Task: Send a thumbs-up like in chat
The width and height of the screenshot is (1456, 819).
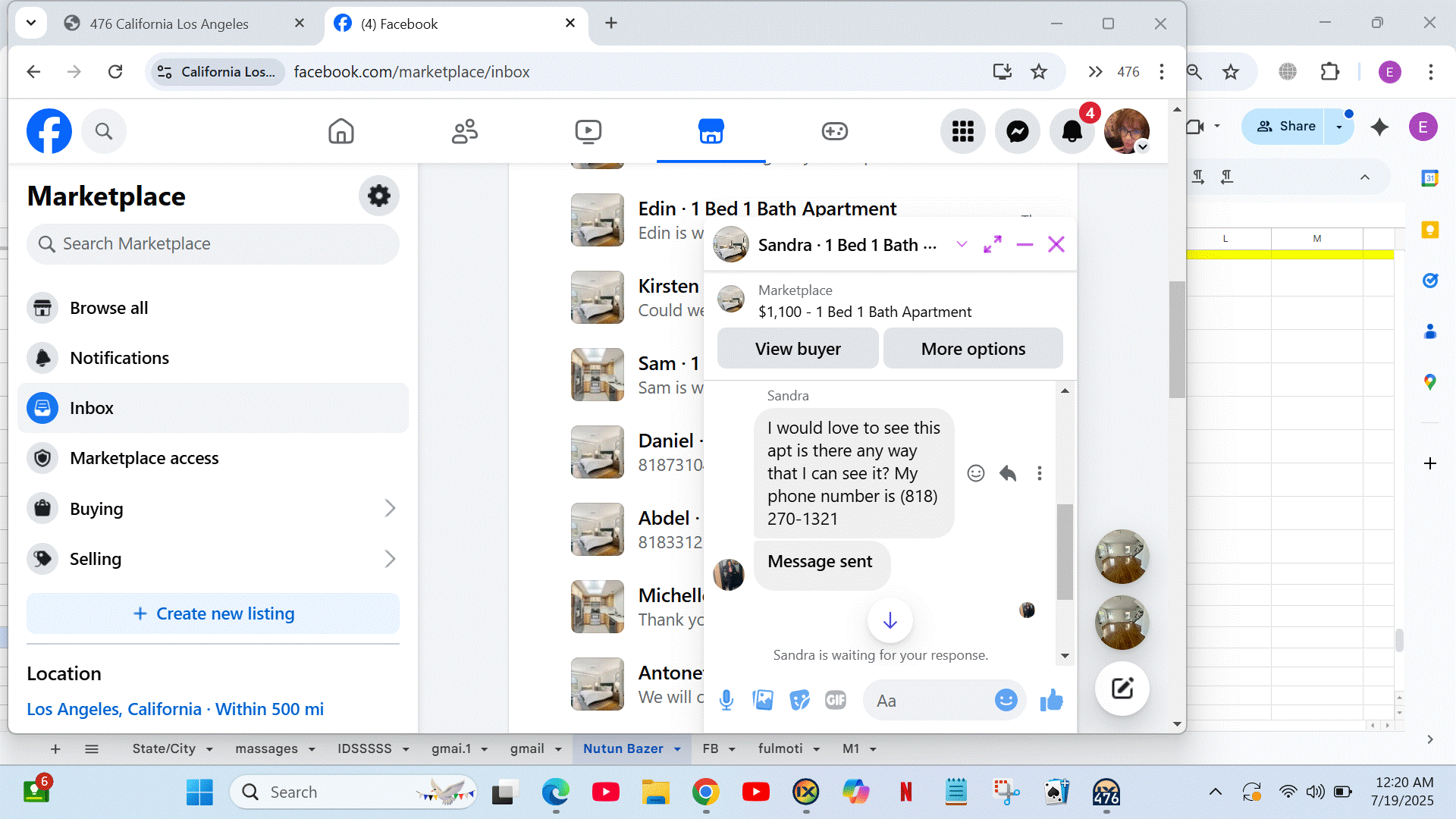Action: [1051, 700]
